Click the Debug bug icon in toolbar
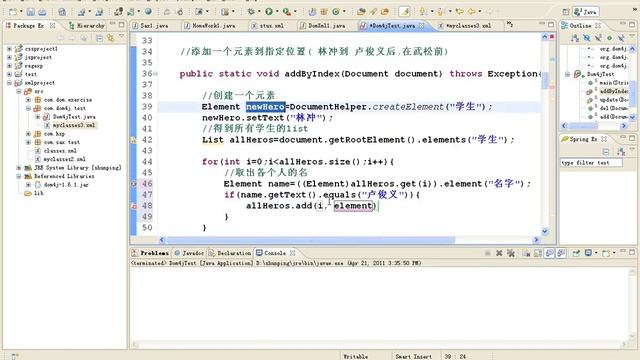Screen dimensions: 640x360 [x=251, y=12]
